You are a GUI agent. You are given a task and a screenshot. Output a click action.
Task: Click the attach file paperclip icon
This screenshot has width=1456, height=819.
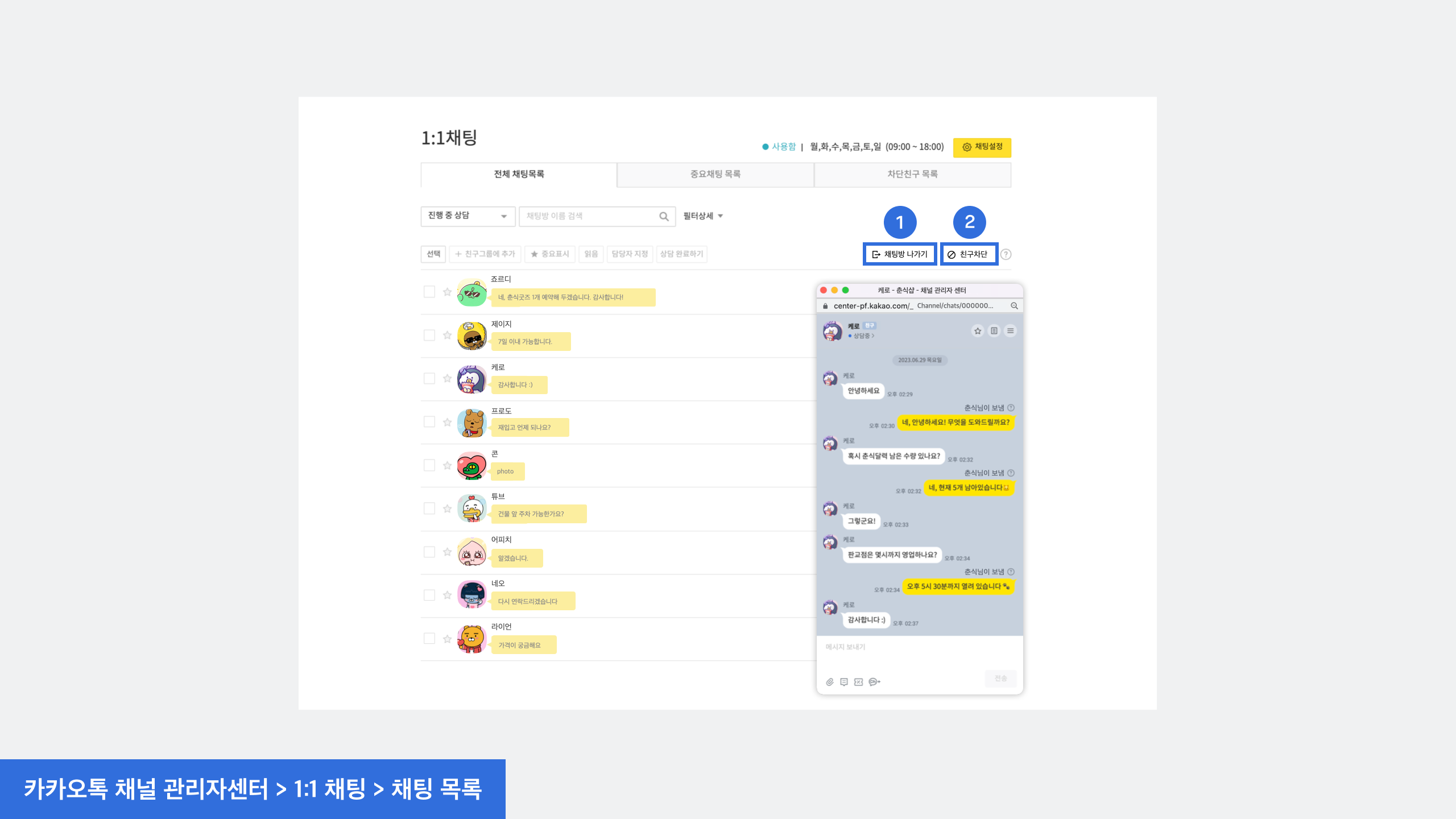click(x=830, y=682)
